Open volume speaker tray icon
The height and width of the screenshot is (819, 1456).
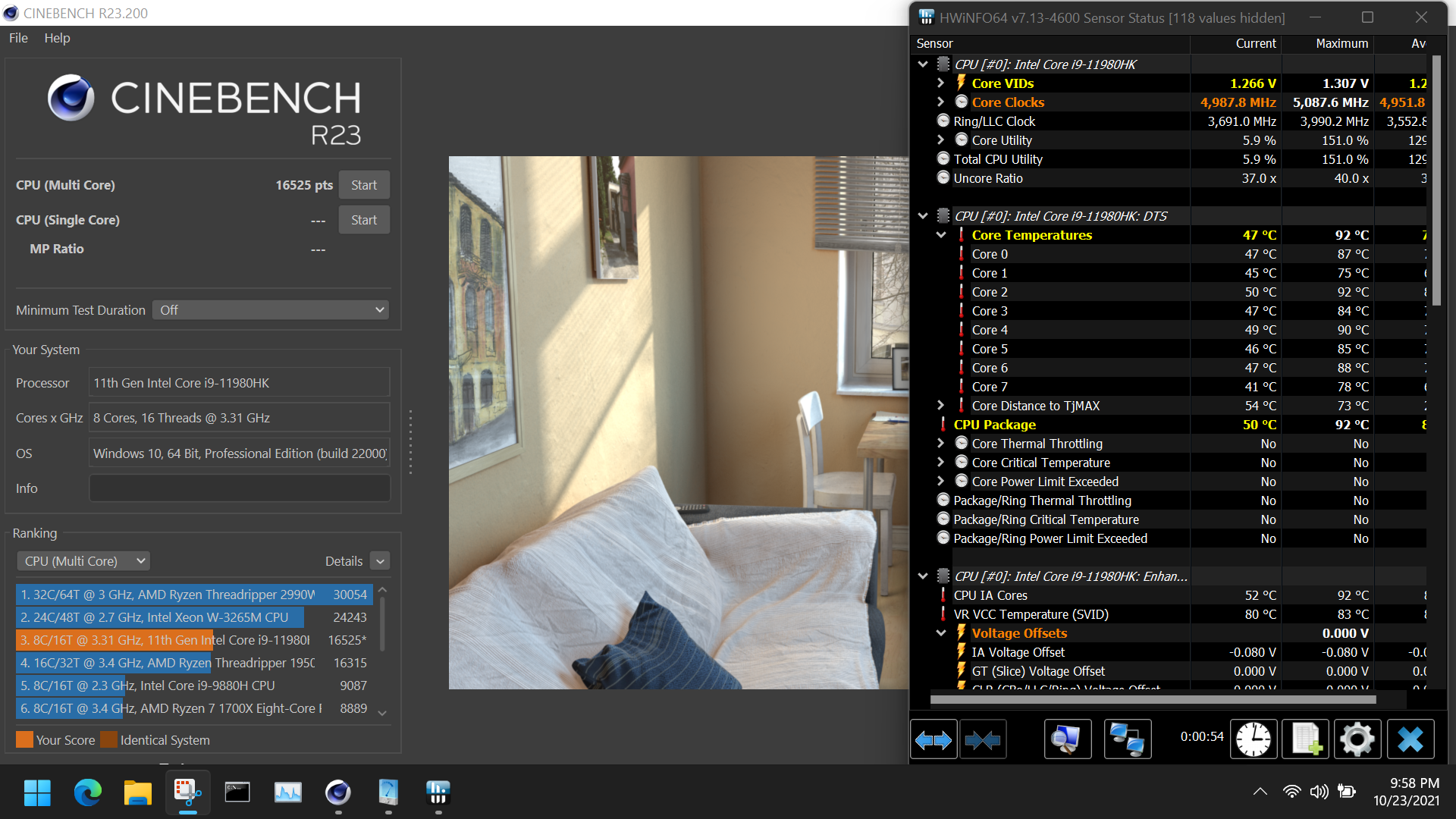[x=1319, y=792]
